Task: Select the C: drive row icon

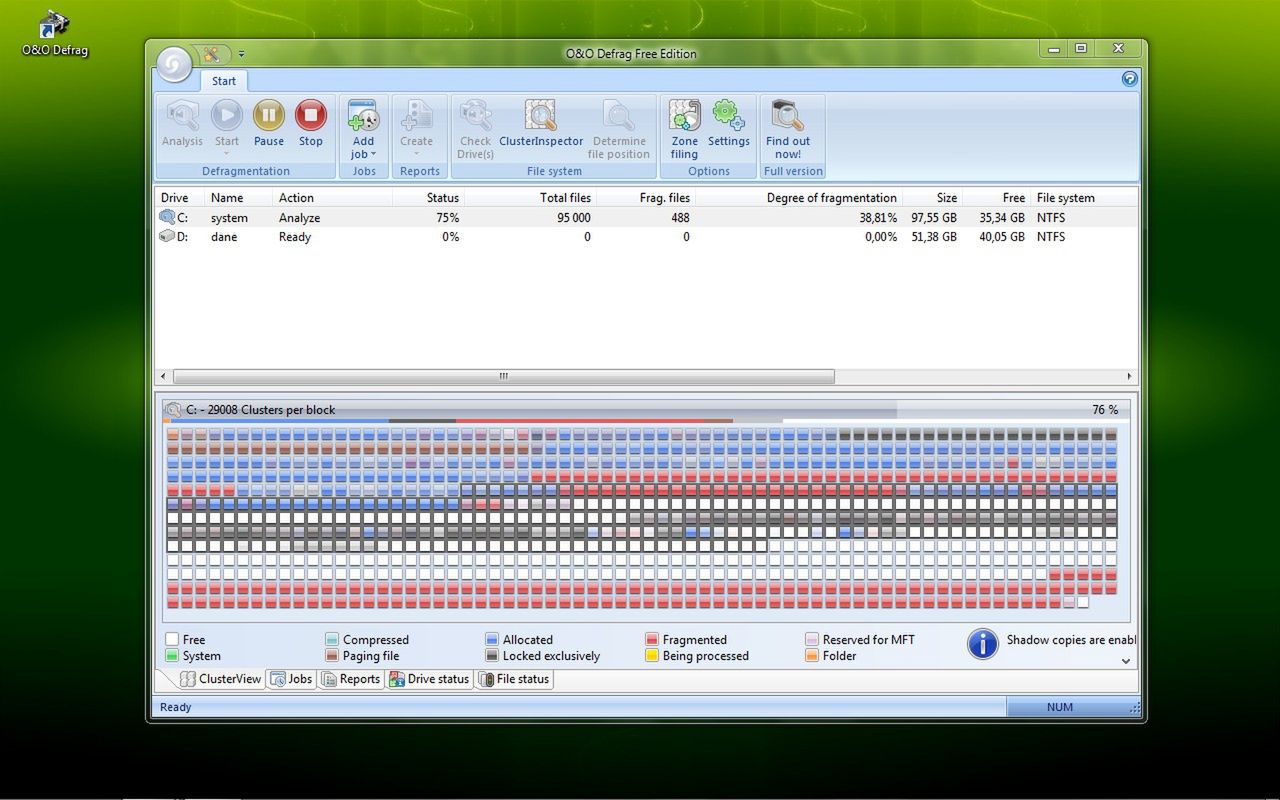Action: (167, 217)
